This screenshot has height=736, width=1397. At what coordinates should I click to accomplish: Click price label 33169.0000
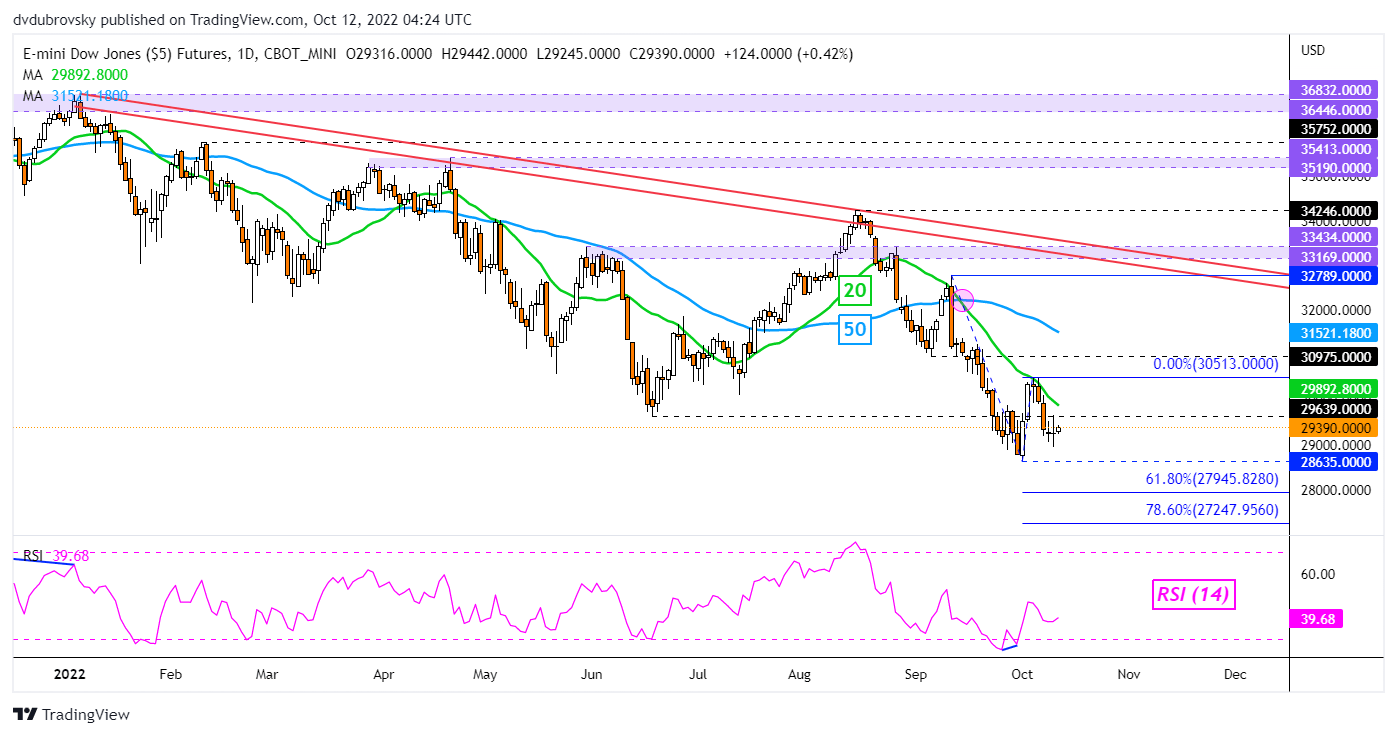[x=1335, y=256]
